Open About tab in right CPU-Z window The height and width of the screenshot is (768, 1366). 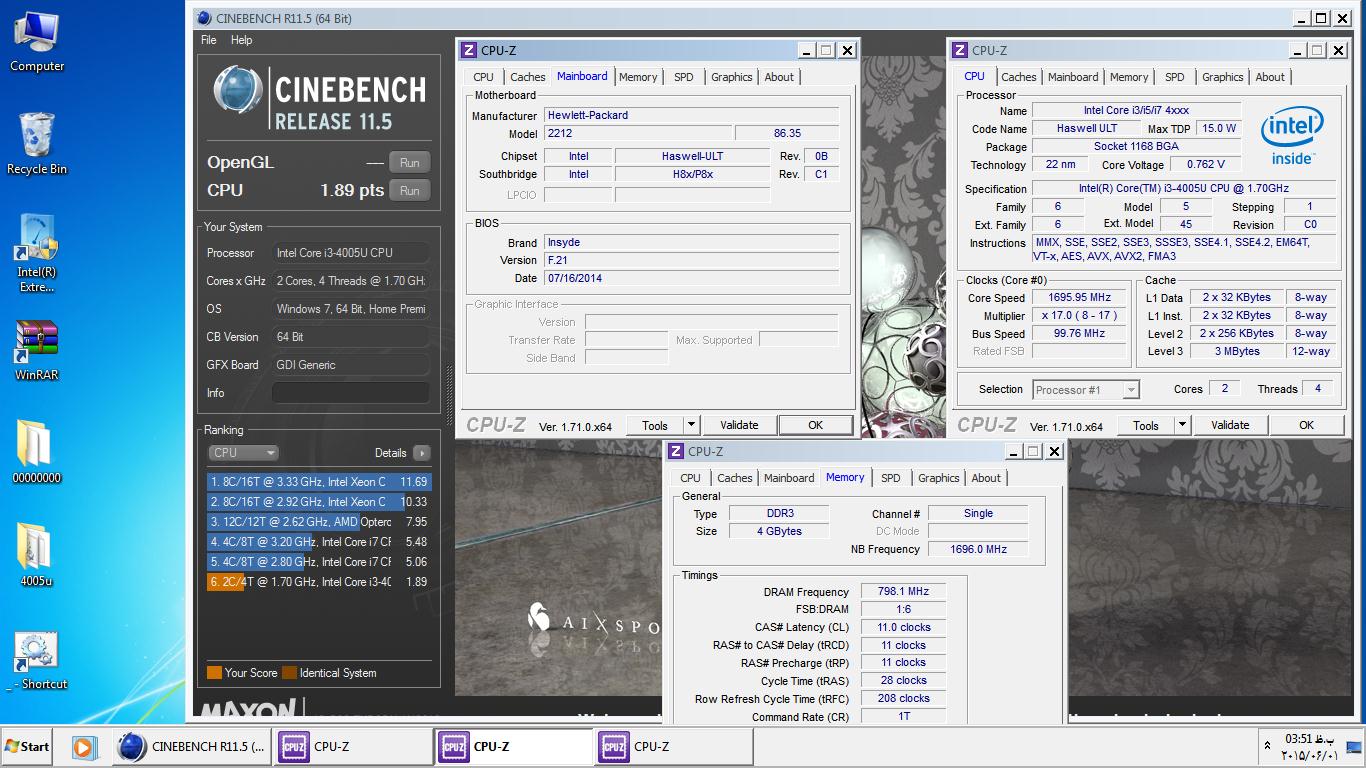pos(1270,77)
